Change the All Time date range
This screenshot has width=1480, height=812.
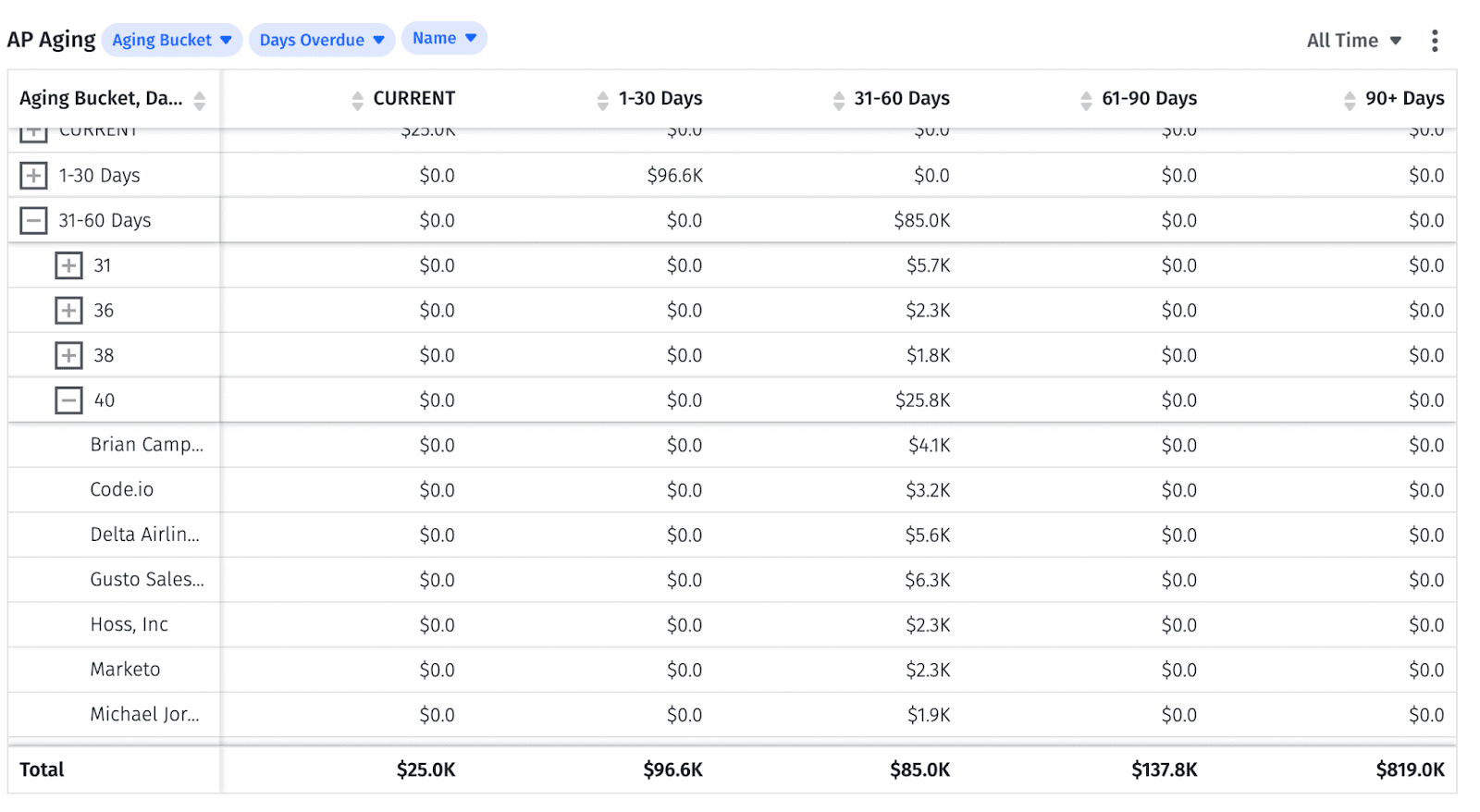1353,41
